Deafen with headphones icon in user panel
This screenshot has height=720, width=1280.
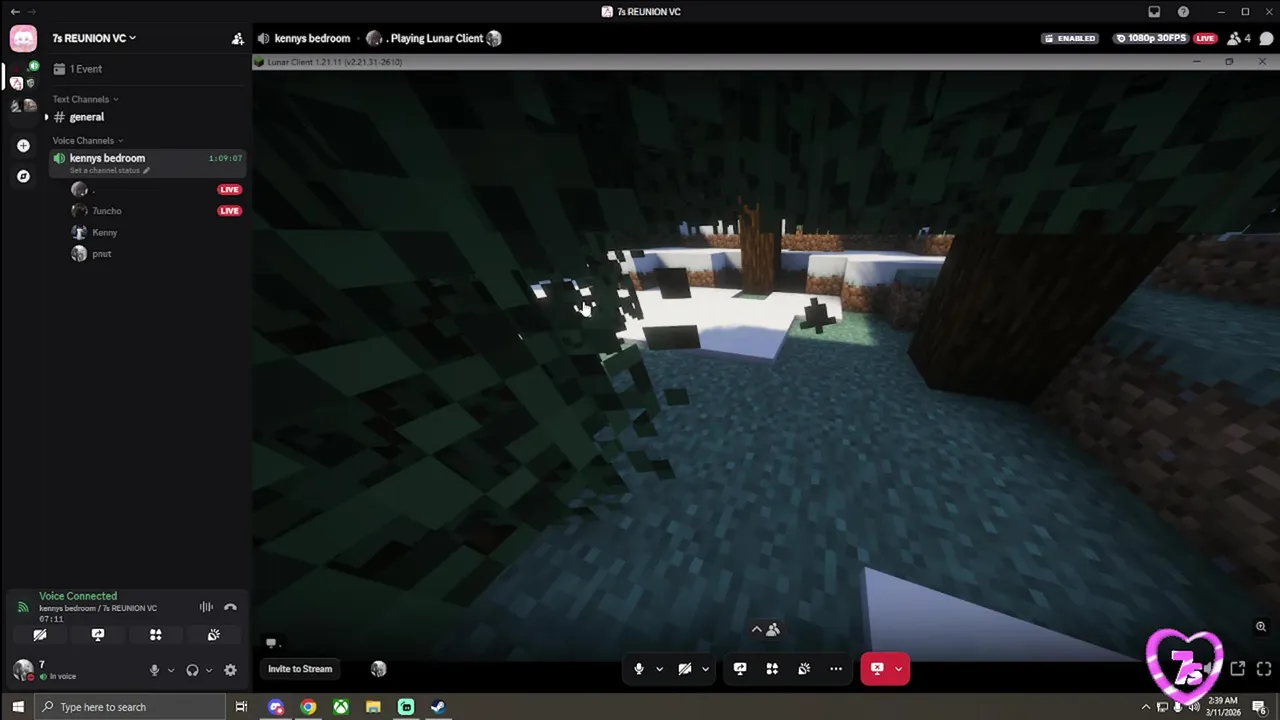coord(192,670)
